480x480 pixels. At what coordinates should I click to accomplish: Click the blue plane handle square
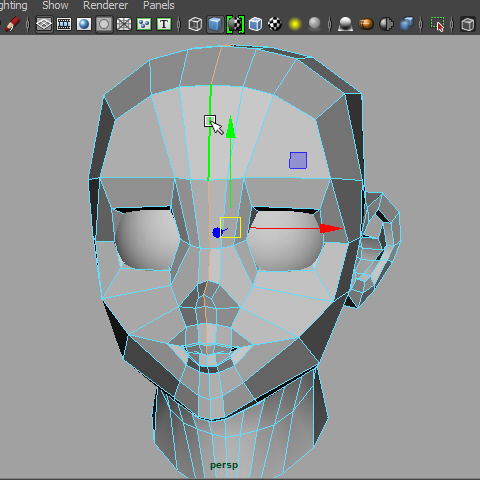pos(298,160)
